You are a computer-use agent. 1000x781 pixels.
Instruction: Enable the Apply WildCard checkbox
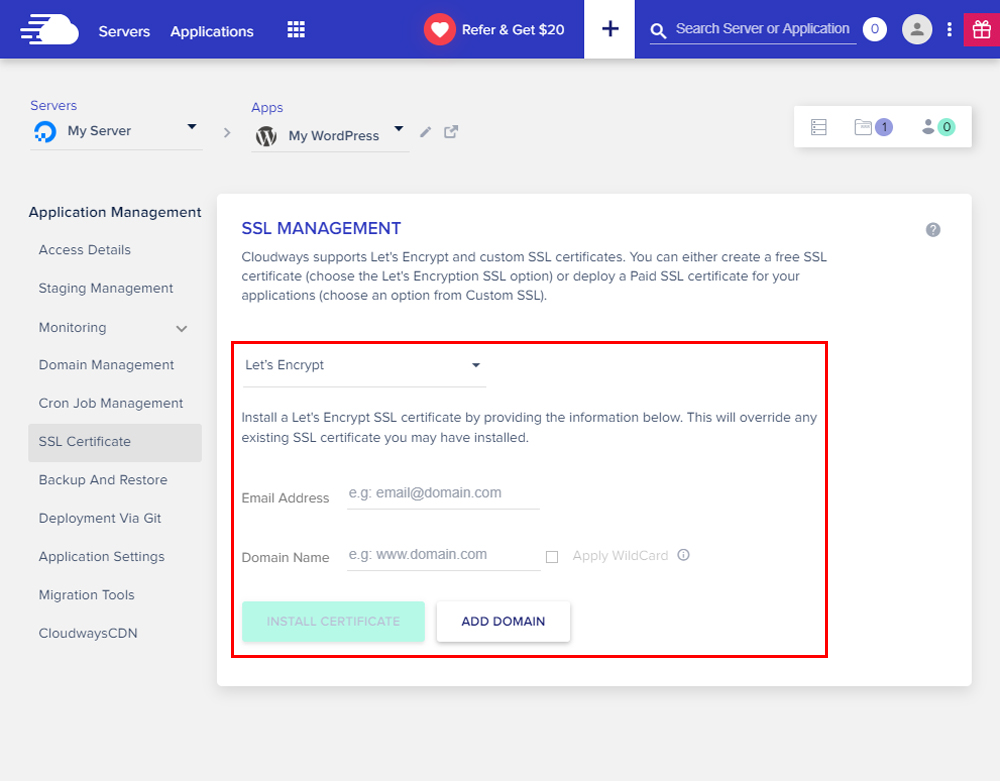coord(552,557)
